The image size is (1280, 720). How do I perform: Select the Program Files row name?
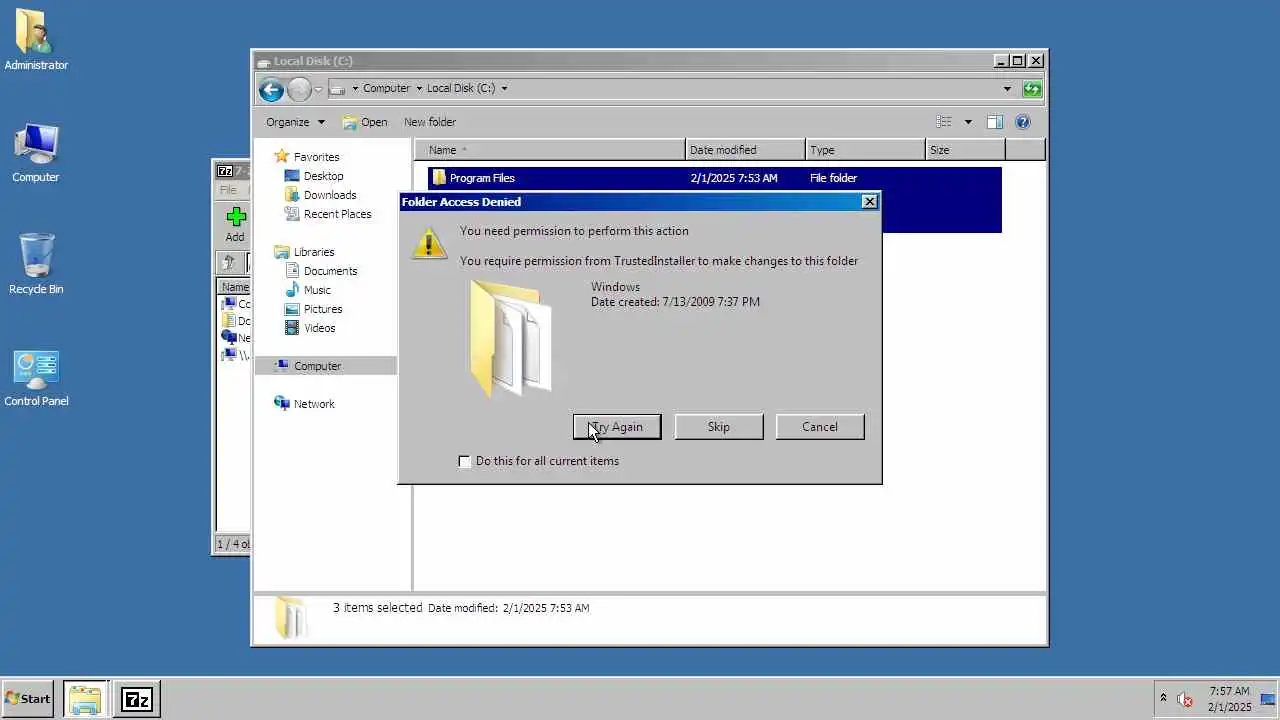tap(482, 178)
